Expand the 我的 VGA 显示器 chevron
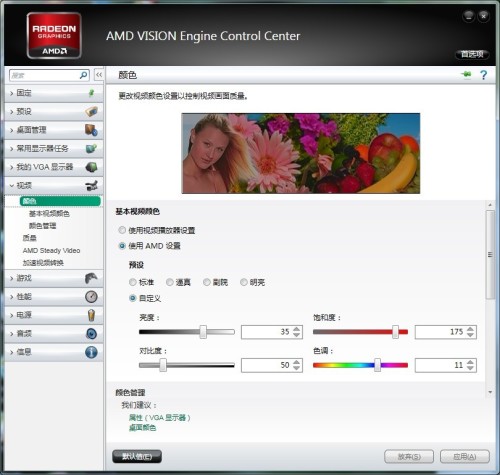Screen dimensions: 500x475 pos(12,167)
